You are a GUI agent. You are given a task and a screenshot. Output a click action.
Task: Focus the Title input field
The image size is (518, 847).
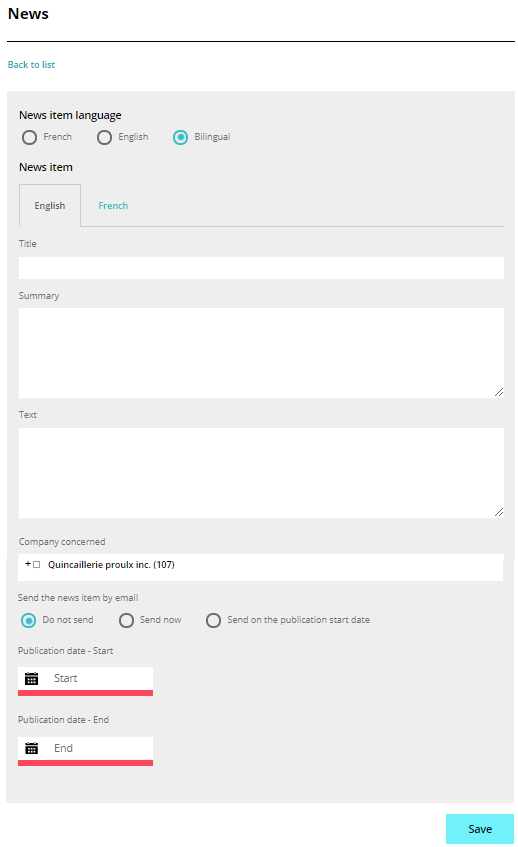pos(261,268)
